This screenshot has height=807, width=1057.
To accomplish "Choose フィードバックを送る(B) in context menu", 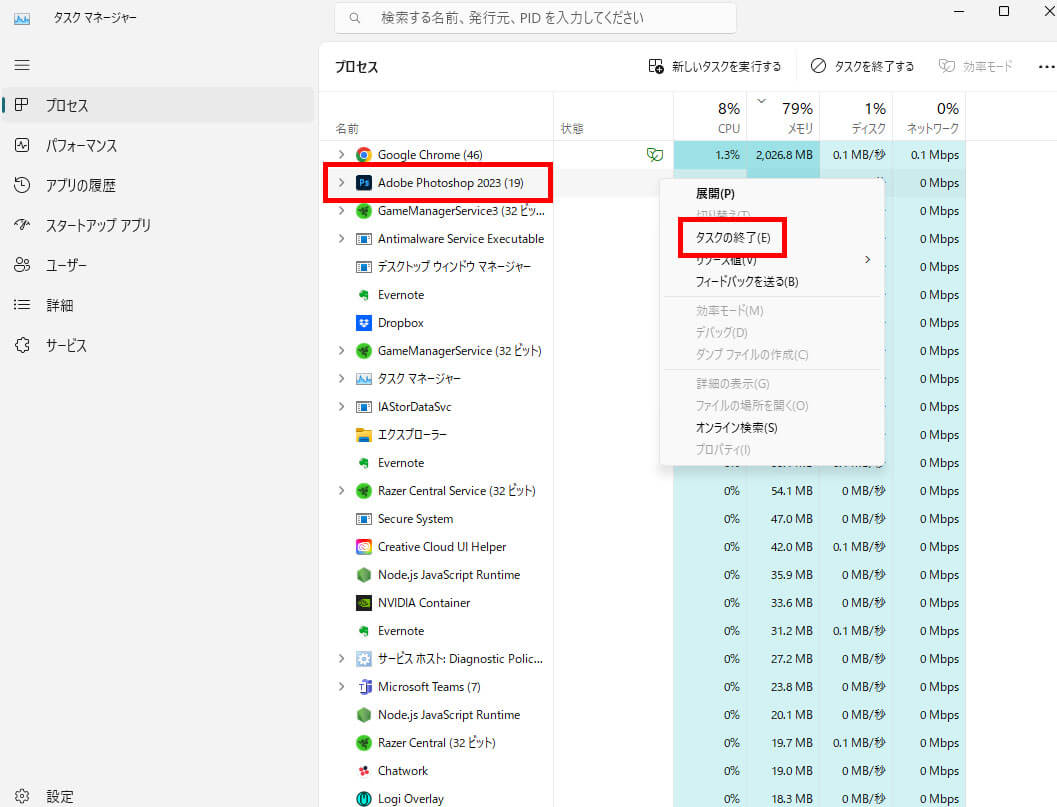I will tap(747, 282).
